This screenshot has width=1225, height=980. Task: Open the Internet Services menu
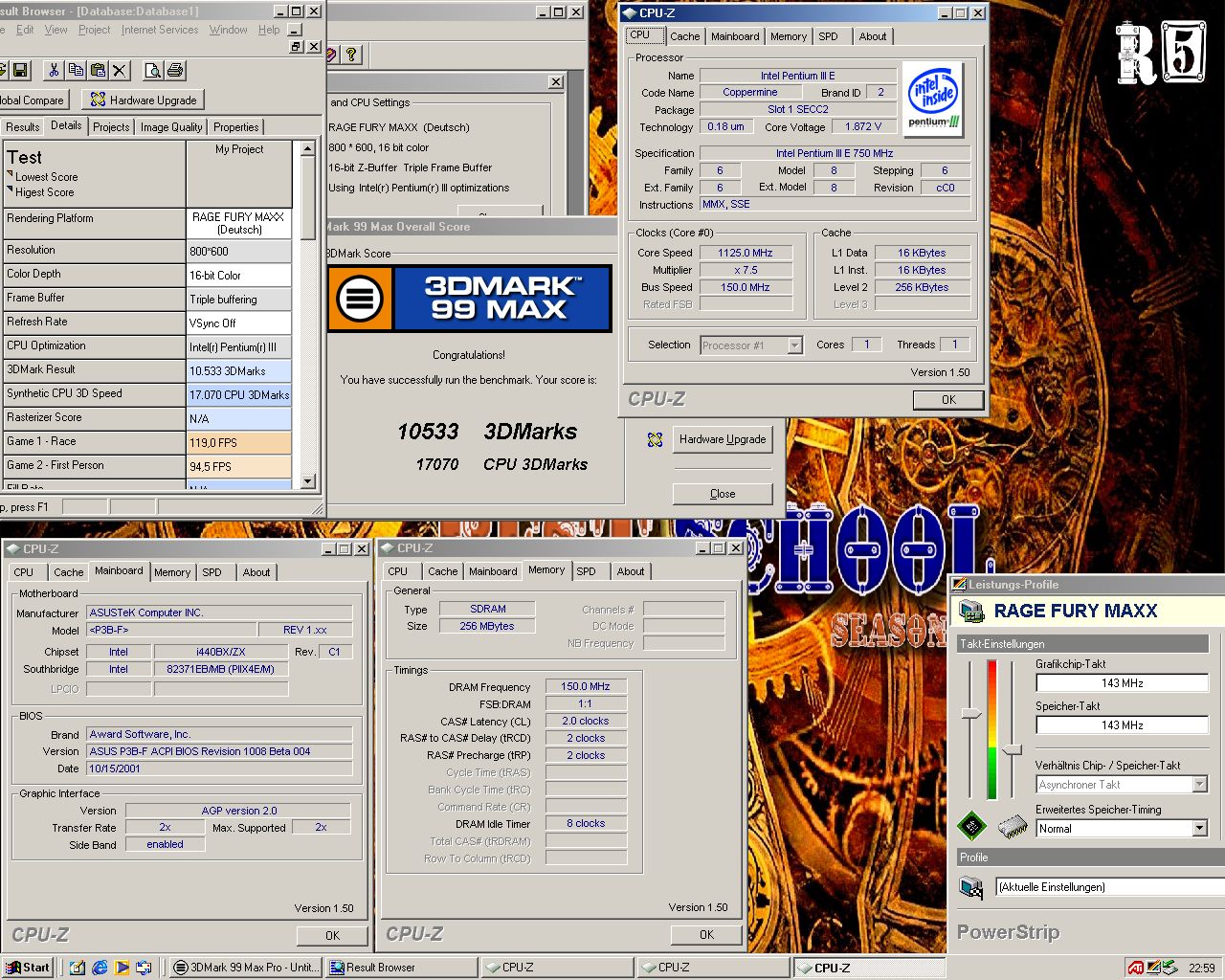[160, 30]
